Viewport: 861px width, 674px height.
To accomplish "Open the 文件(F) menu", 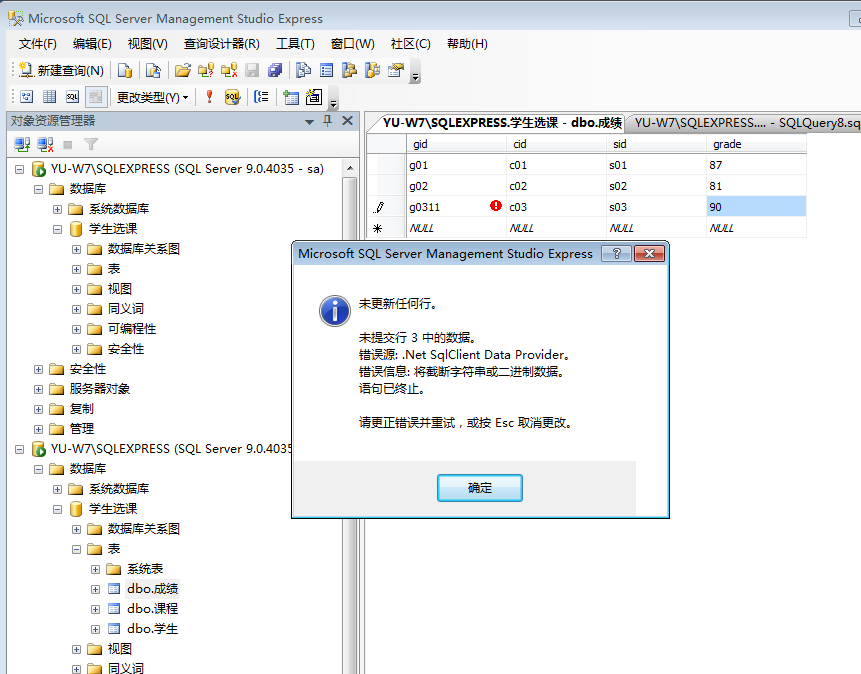I will pos(37,44).
